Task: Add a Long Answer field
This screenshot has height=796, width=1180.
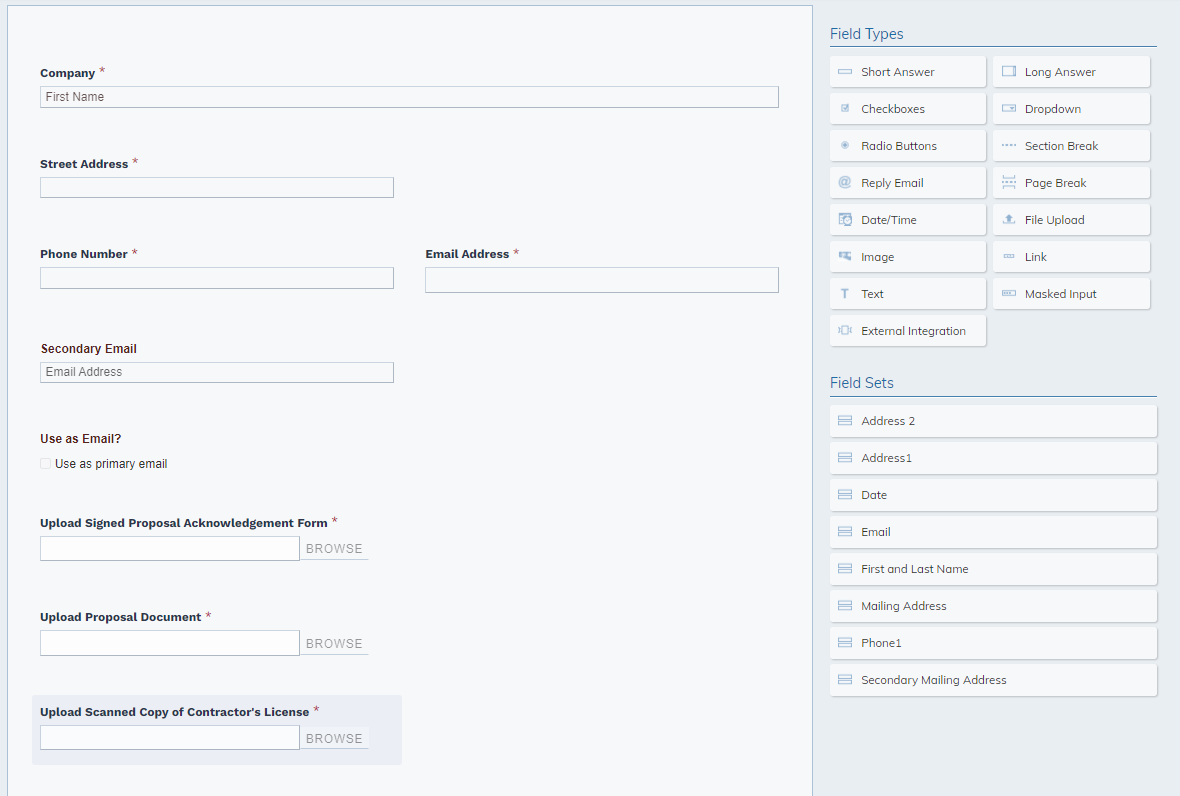Action: coord(1072,71)
